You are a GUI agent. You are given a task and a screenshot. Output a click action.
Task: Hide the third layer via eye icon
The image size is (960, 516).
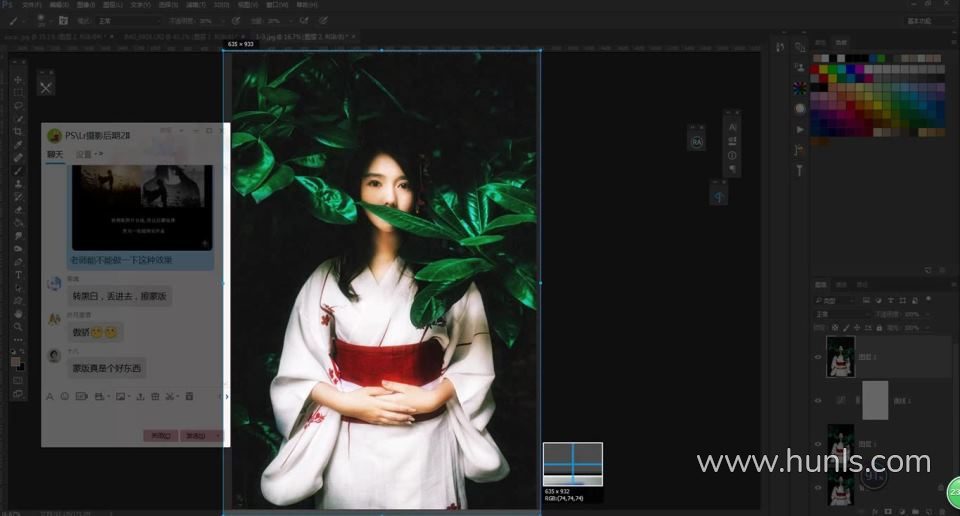(818, 444)
